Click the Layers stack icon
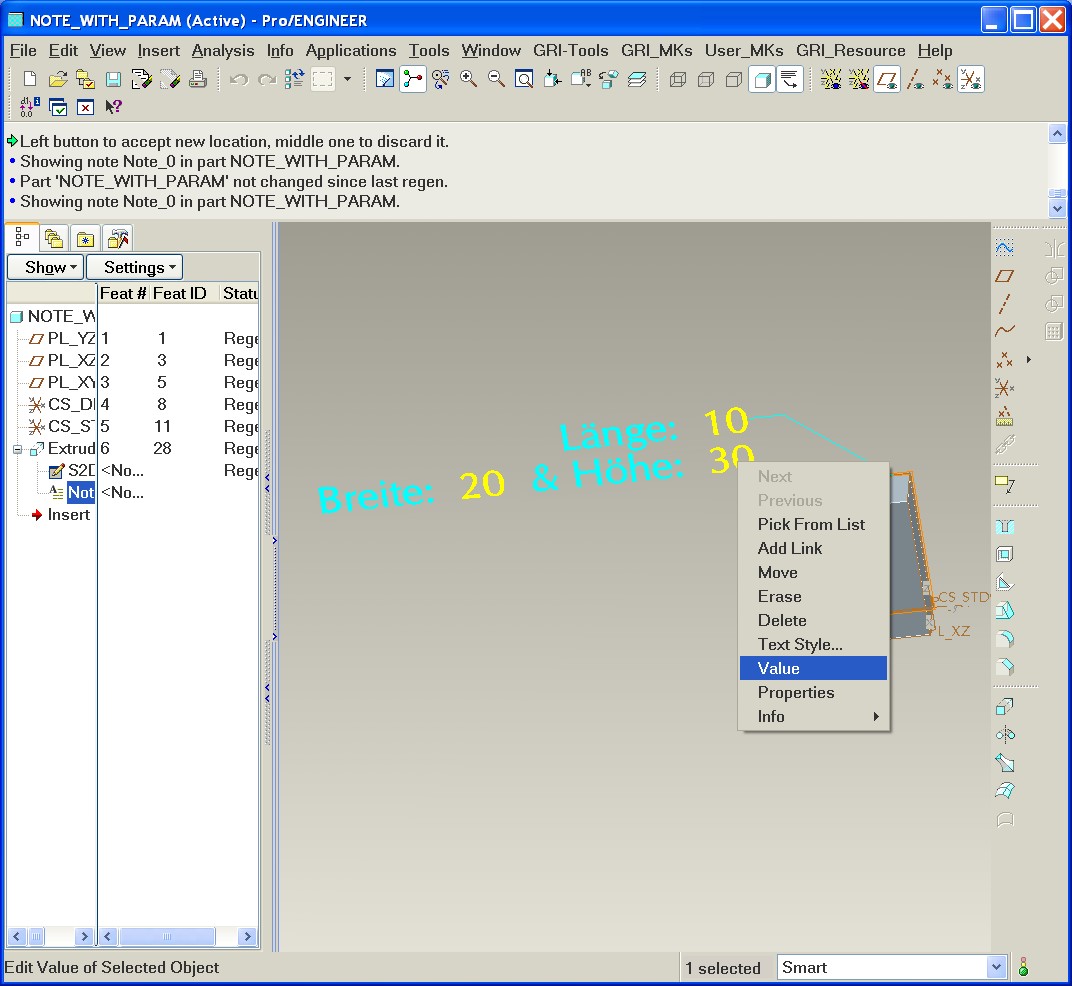Screen dimensions: 1072x986 (636, 79)
